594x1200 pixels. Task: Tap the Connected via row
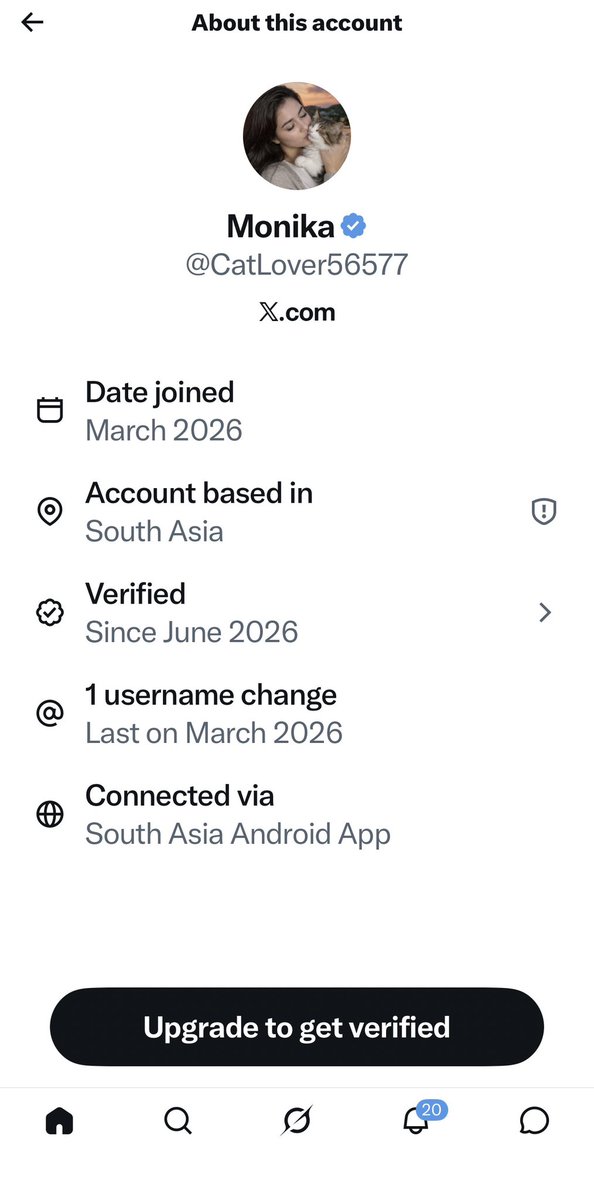[297, 815]
